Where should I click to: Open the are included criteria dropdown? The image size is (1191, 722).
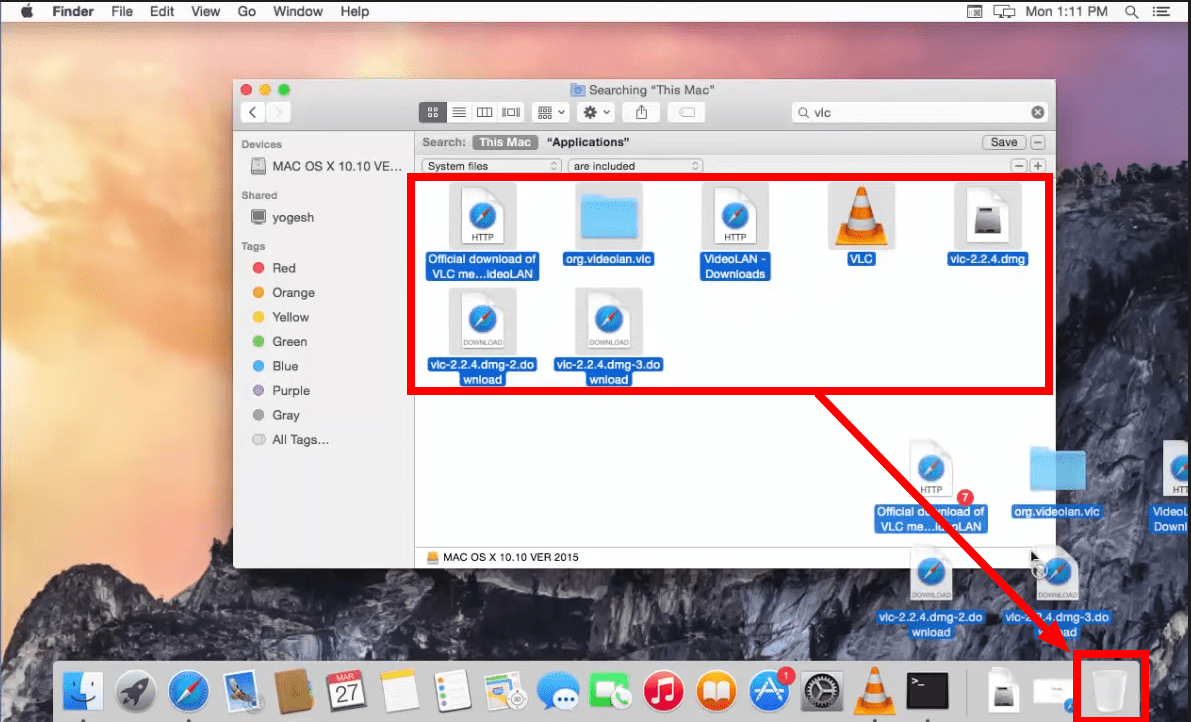(634, 166)
